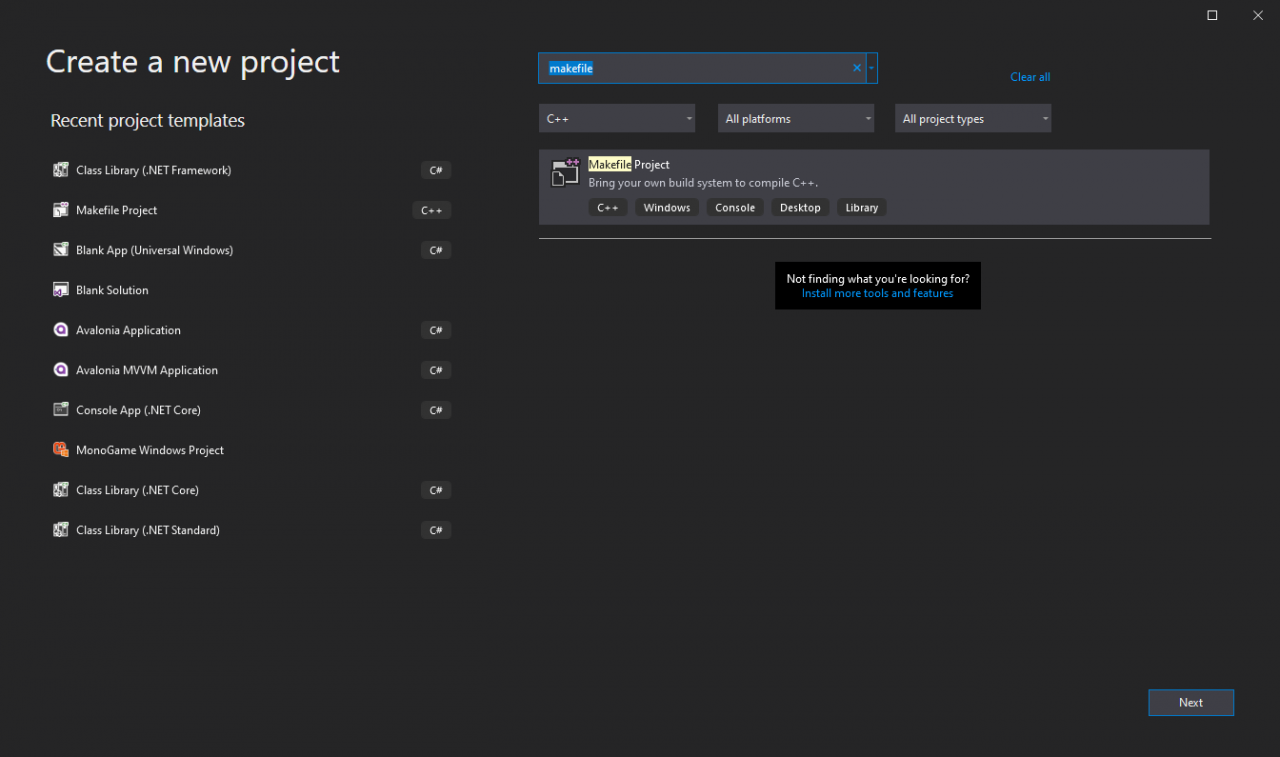
Task: Click the Blank App (Universal Windows) icon
Action: pyautogui.click(x=60, y=250)
